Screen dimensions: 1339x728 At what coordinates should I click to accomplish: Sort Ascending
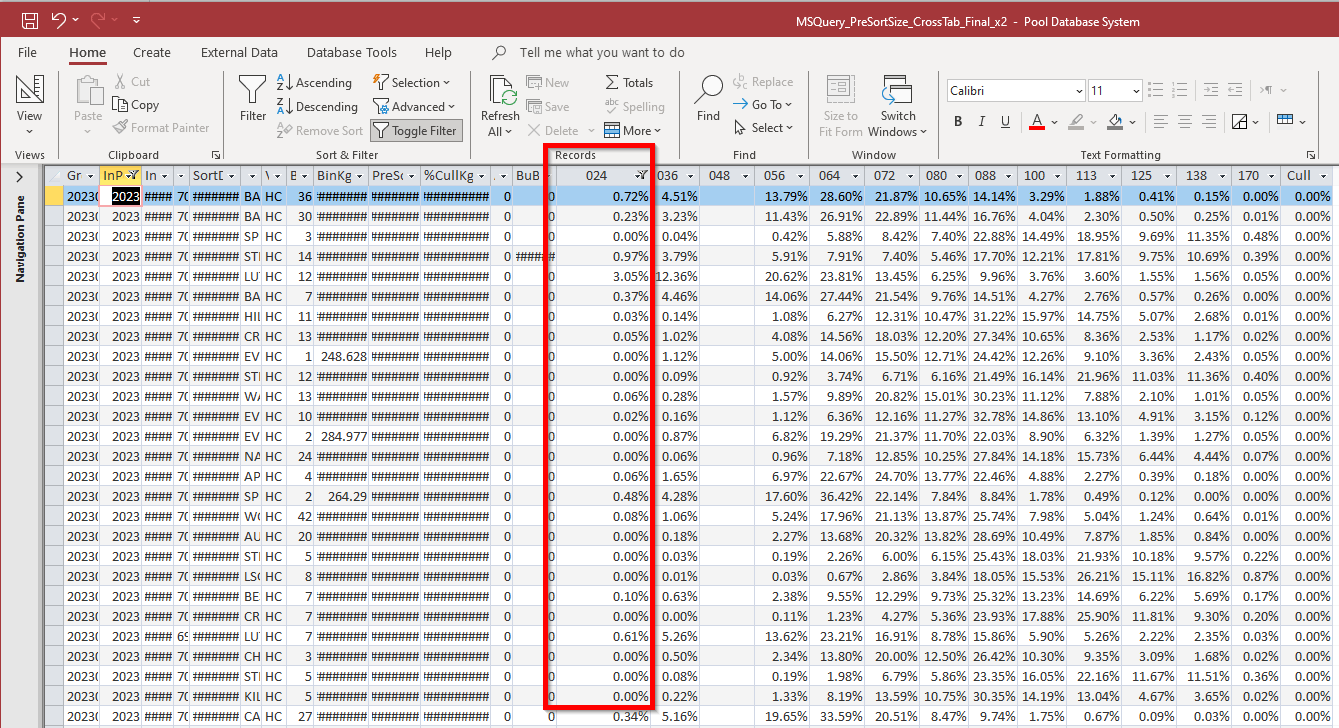(314, 83)
